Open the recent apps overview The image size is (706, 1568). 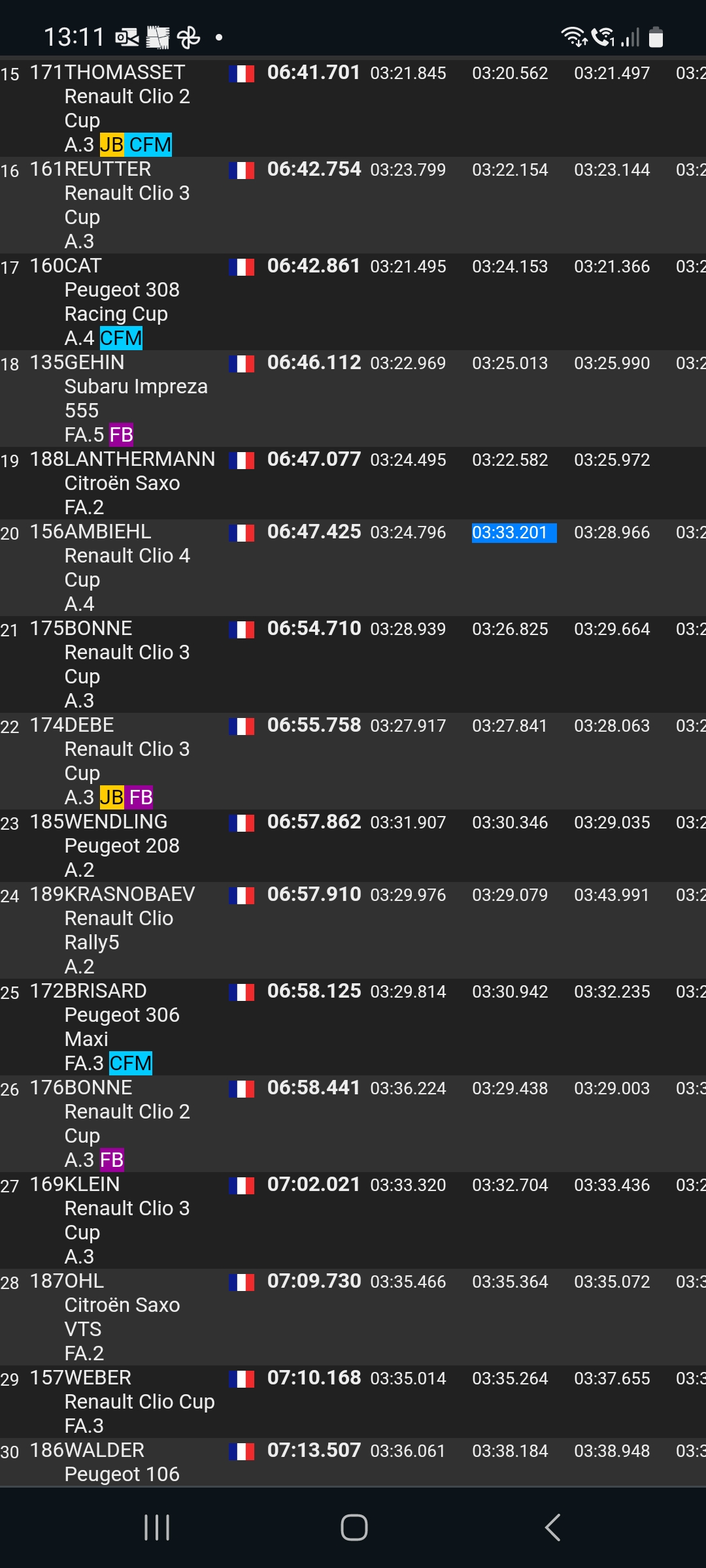tap(157, 1527)
